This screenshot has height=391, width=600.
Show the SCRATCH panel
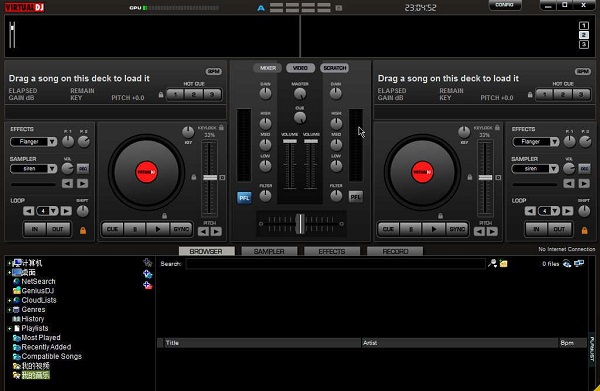tap(334, 68)
